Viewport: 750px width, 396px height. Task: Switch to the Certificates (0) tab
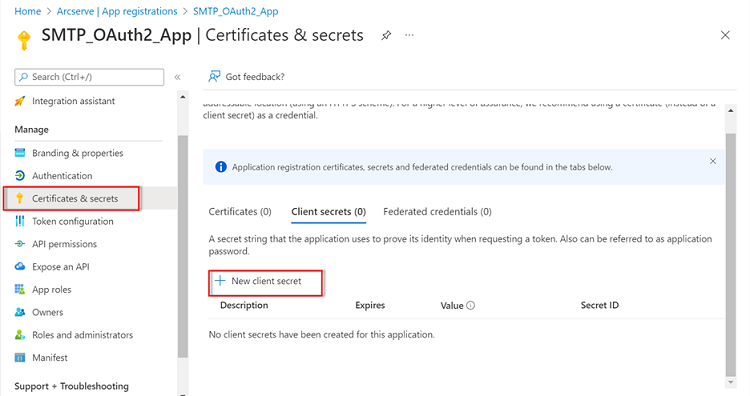[240, 211]
